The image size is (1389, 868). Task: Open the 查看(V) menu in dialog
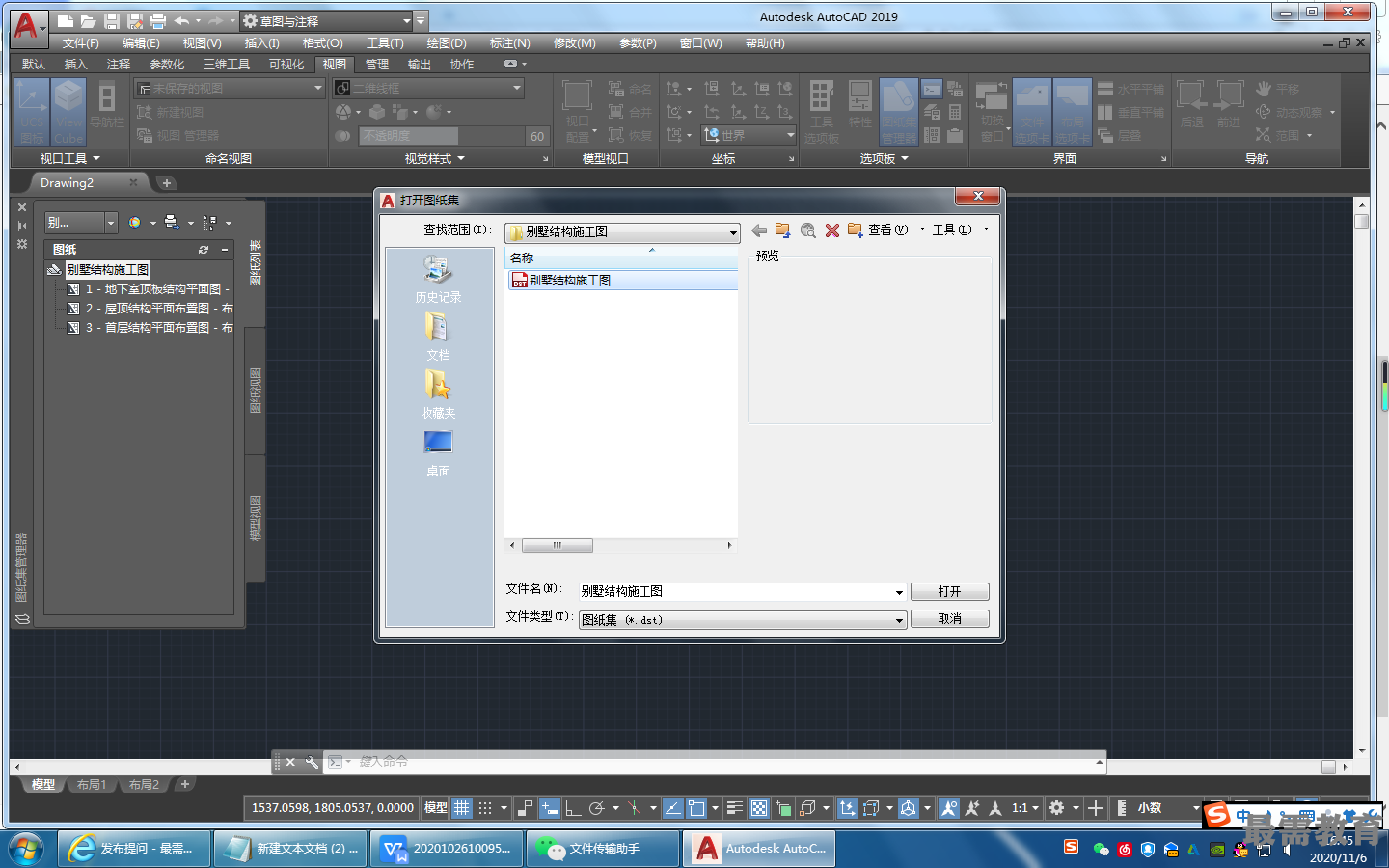pyautogui.click(x=887, y=231)
